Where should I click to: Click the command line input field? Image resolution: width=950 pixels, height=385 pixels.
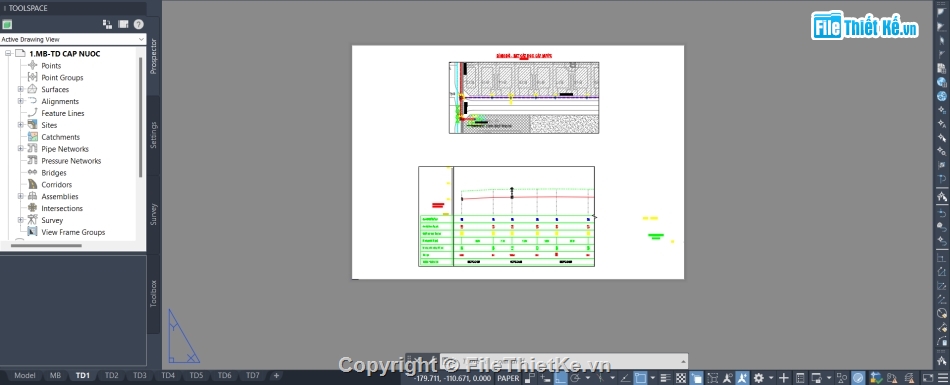[563, 361]
